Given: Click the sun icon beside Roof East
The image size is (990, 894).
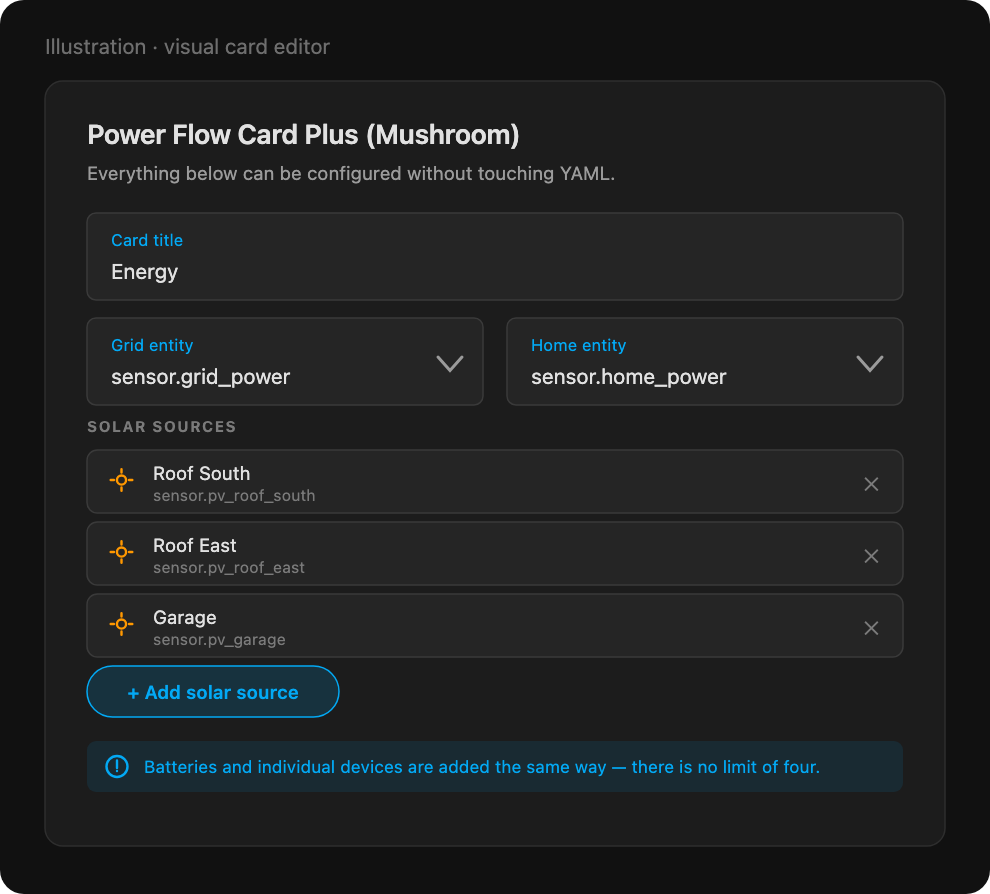Looking at the screenshot, I should click(121, 552).
